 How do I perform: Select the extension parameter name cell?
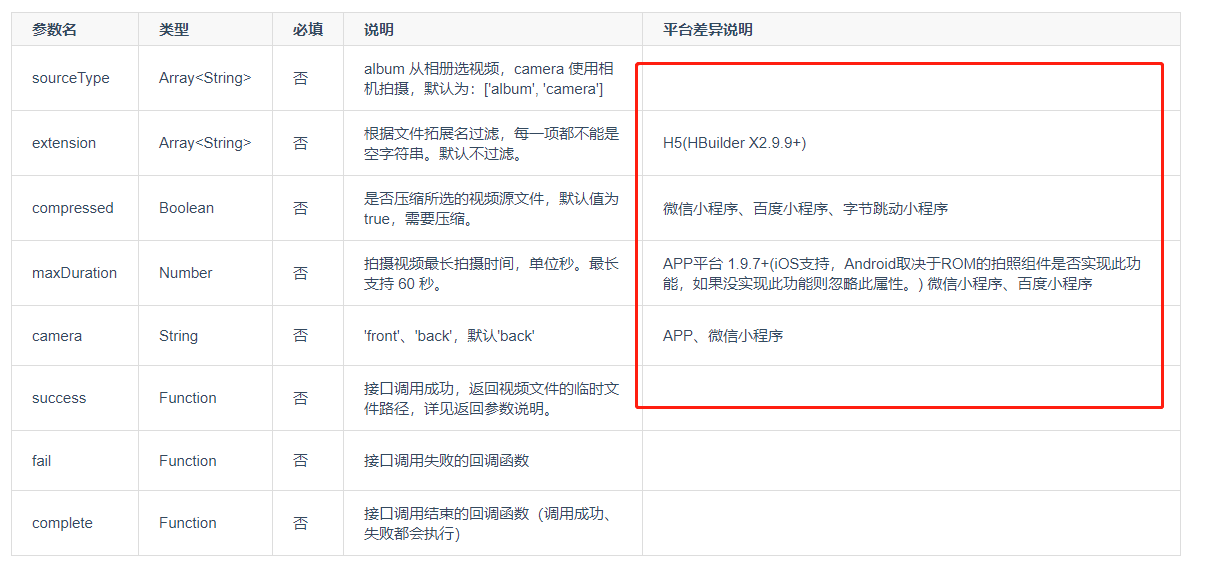(64, 143)
